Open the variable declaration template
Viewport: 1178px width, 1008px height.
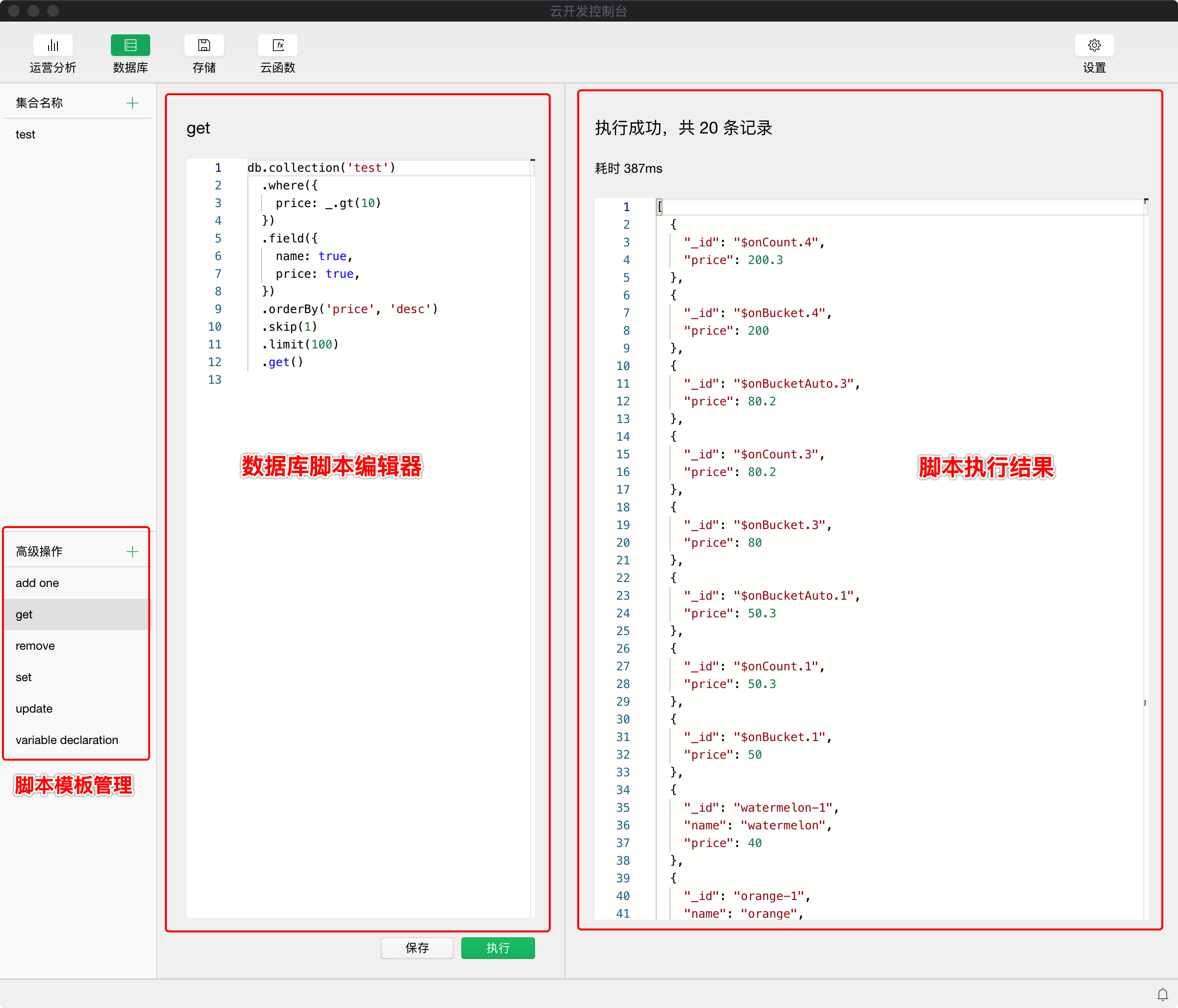click(67, 740)
